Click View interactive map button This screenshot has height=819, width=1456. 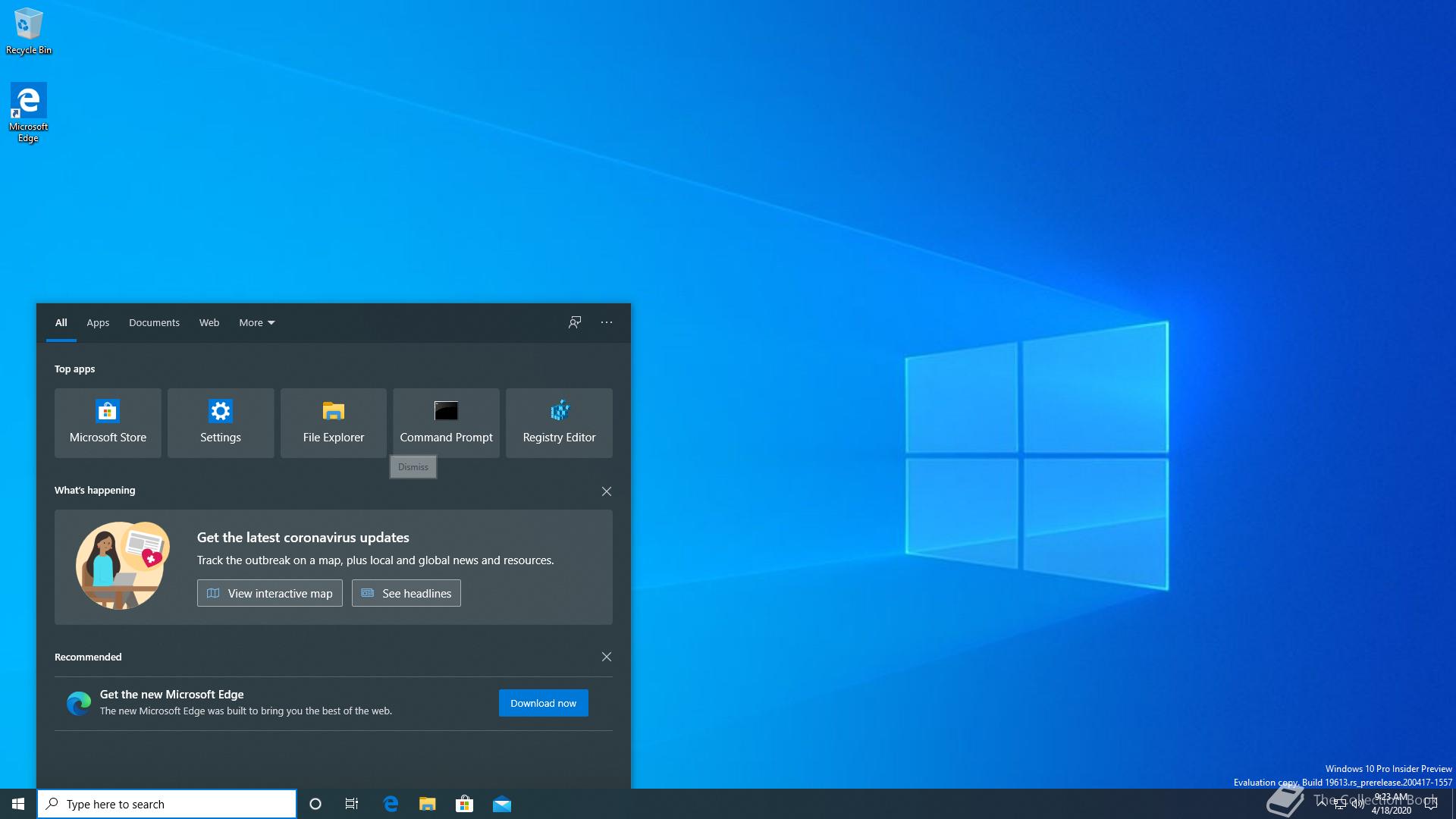[270, 593]
